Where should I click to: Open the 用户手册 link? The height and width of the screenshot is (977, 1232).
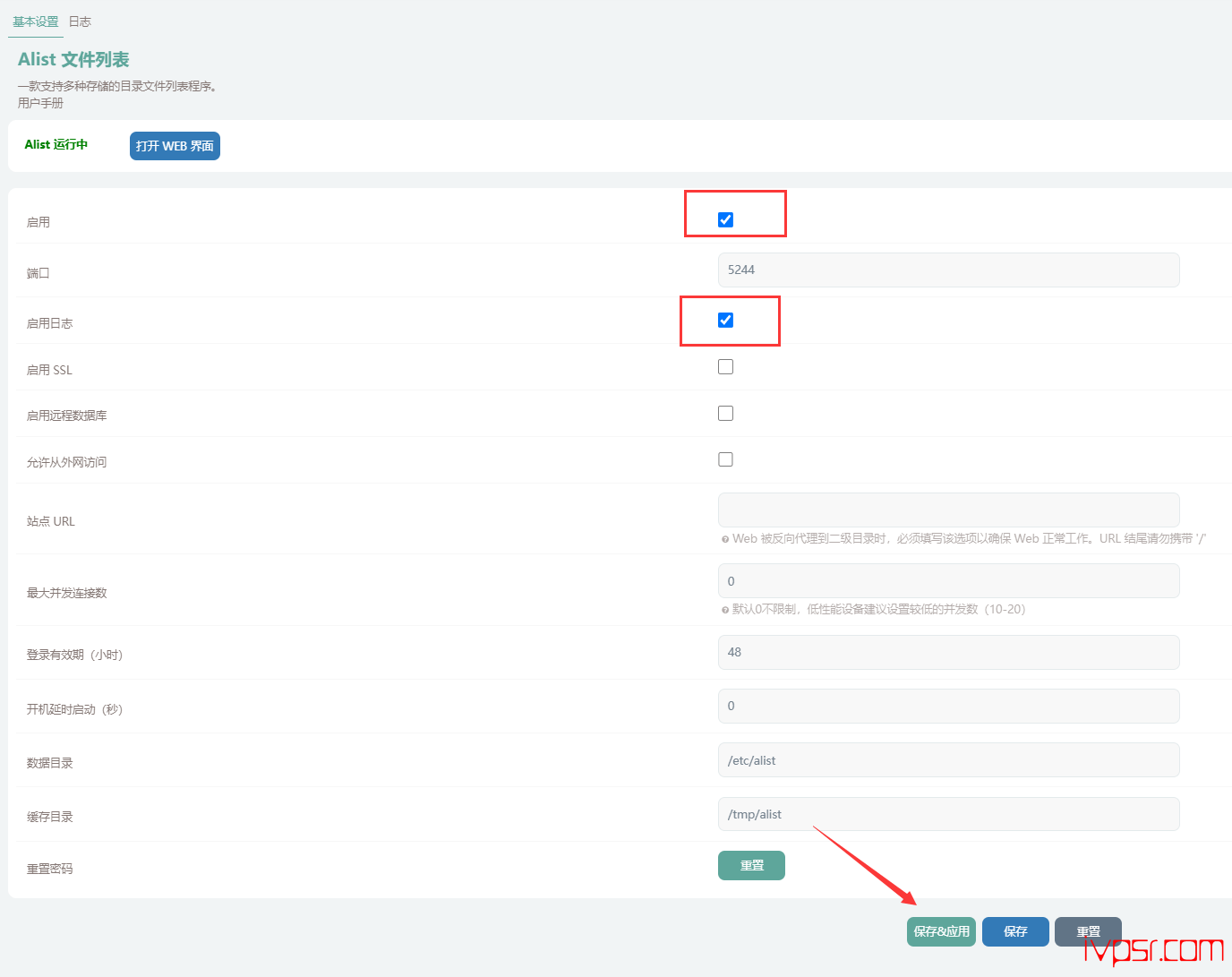click(x=40, y=103)
